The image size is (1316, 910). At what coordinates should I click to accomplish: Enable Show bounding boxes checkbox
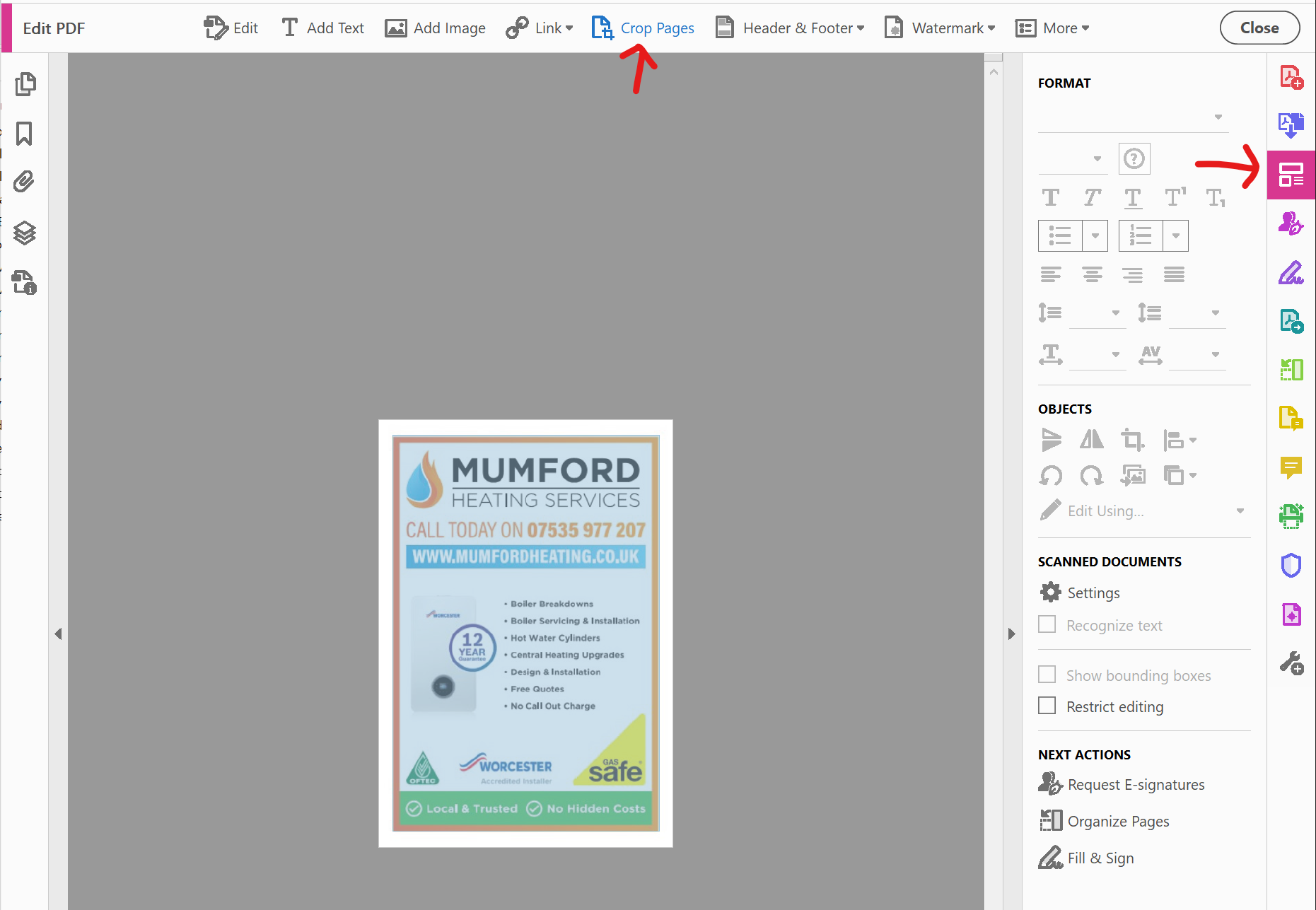[1047, 675]
